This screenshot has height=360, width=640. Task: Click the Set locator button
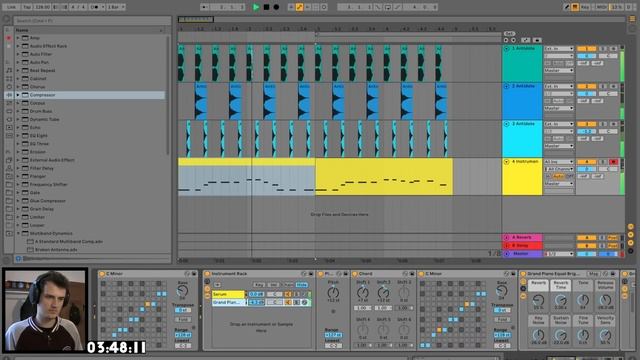pyautogui.click(x=509, y=33)
